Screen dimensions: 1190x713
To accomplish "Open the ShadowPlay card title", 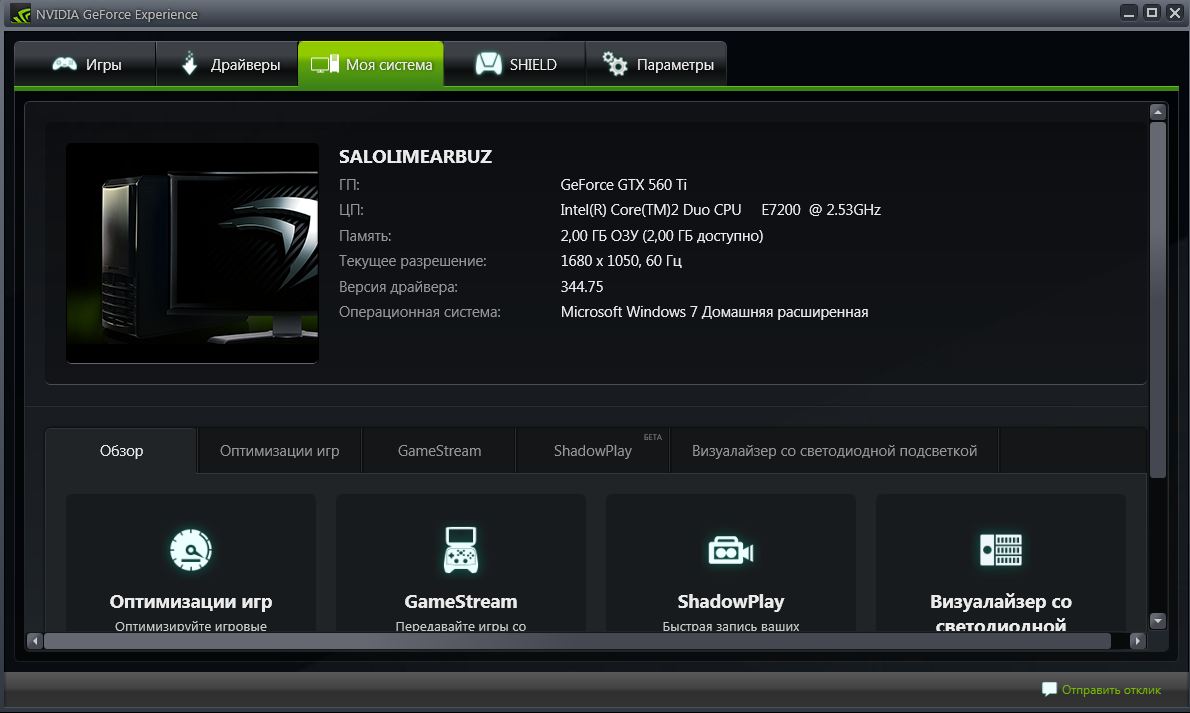I will [730, 601].
